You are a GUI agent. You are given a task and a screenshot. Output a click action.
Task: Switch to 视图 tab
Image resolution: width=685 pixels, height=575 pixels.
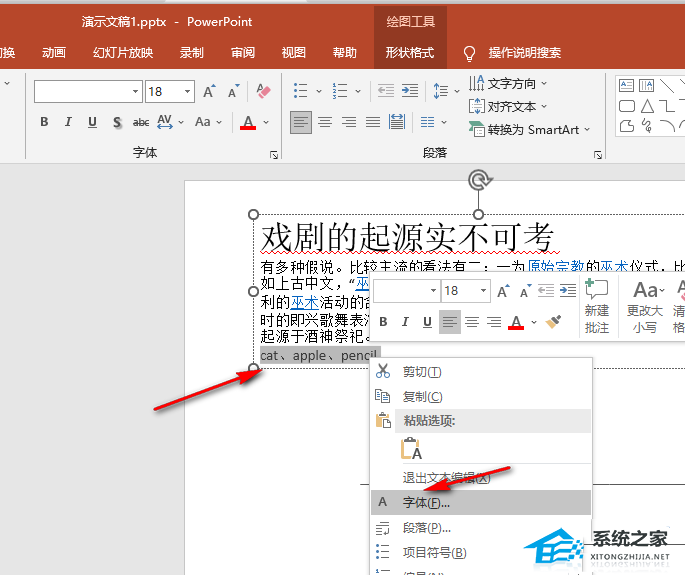point(294,53)
